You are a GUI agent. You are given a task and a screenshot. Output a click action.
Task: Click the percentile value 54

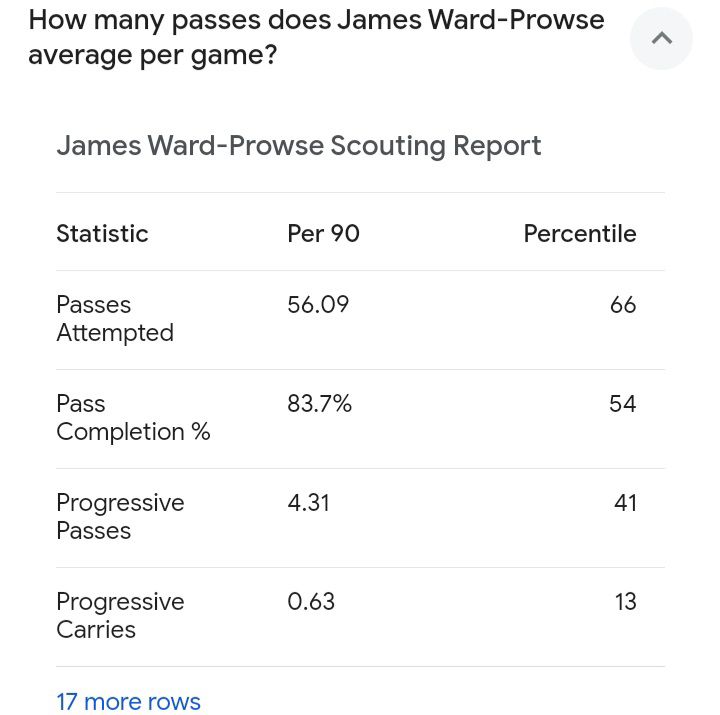(x=622, y=403)
